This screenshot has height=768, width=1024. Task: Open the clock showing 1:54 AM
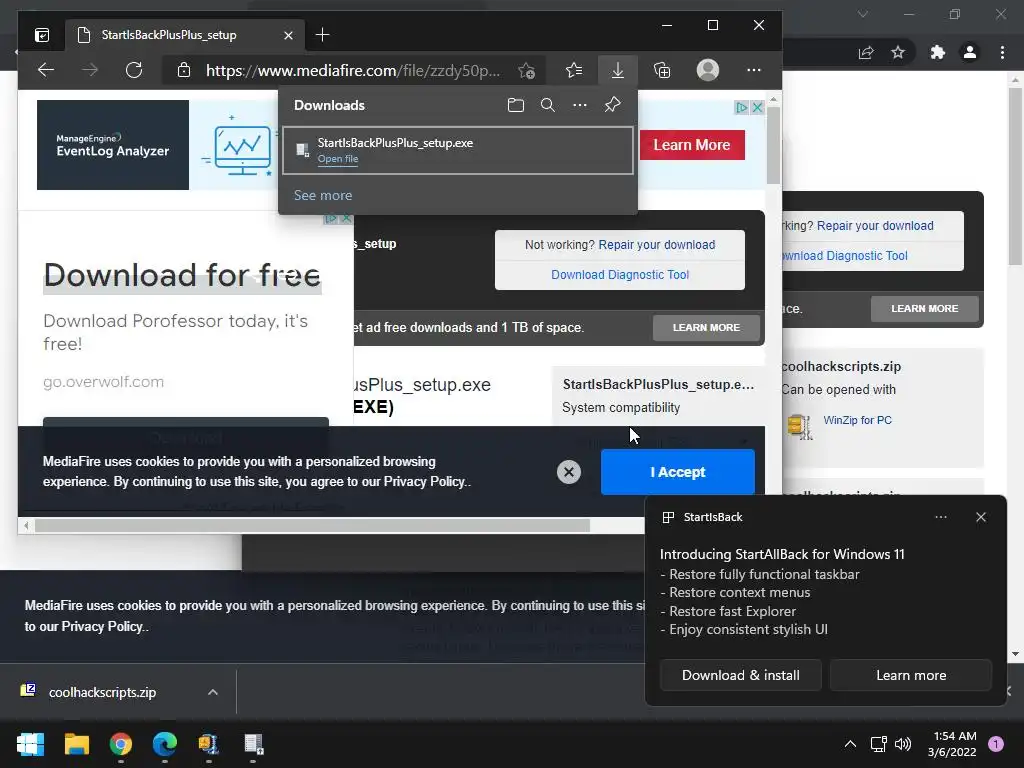(x=952, y=744)
